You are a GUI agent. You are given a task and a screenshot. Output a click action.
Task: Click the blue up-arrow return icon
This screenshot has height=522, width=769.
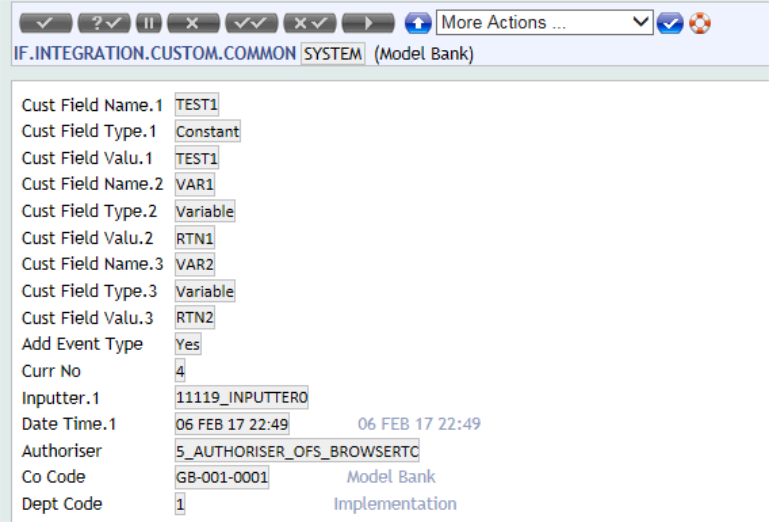point(417,23)
